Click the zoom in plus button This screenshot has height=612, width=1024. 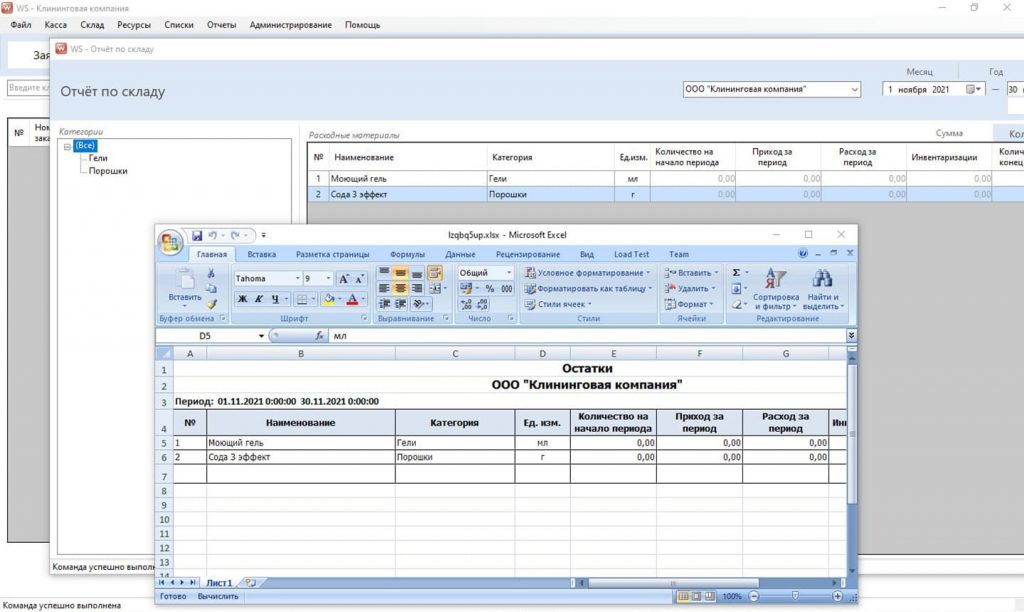[837, 596]
